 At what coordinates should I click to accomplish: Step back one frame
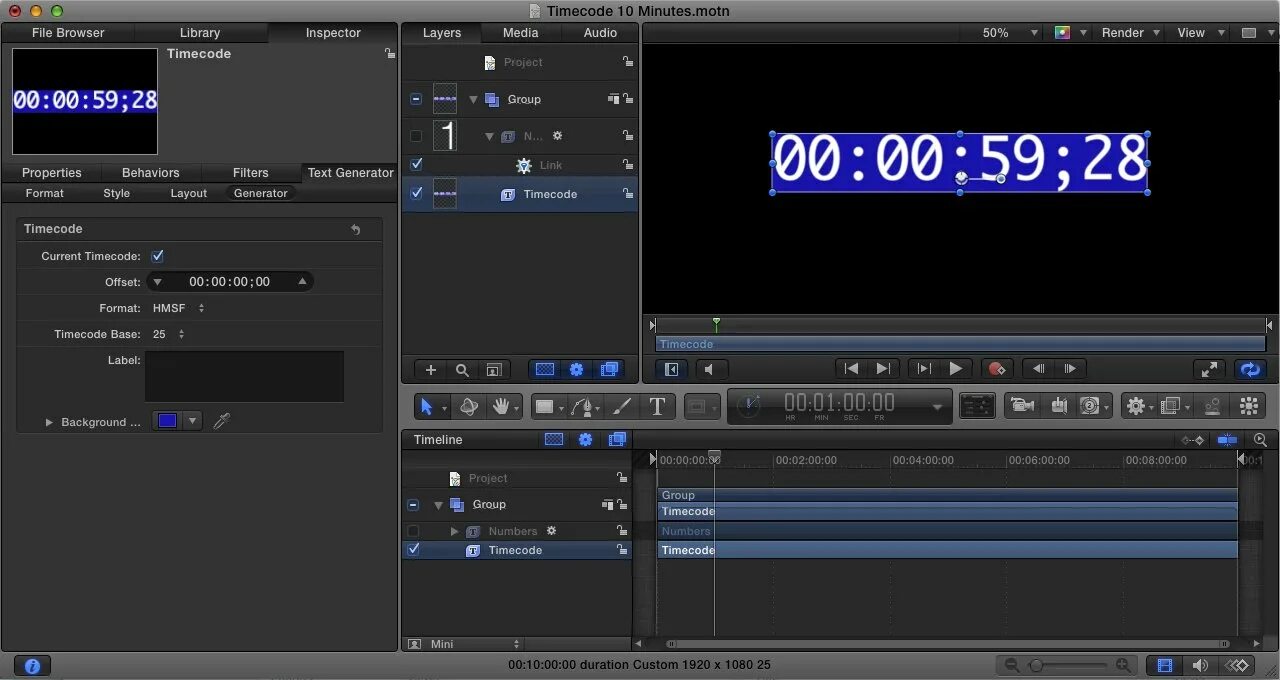tap(1039, 369)
